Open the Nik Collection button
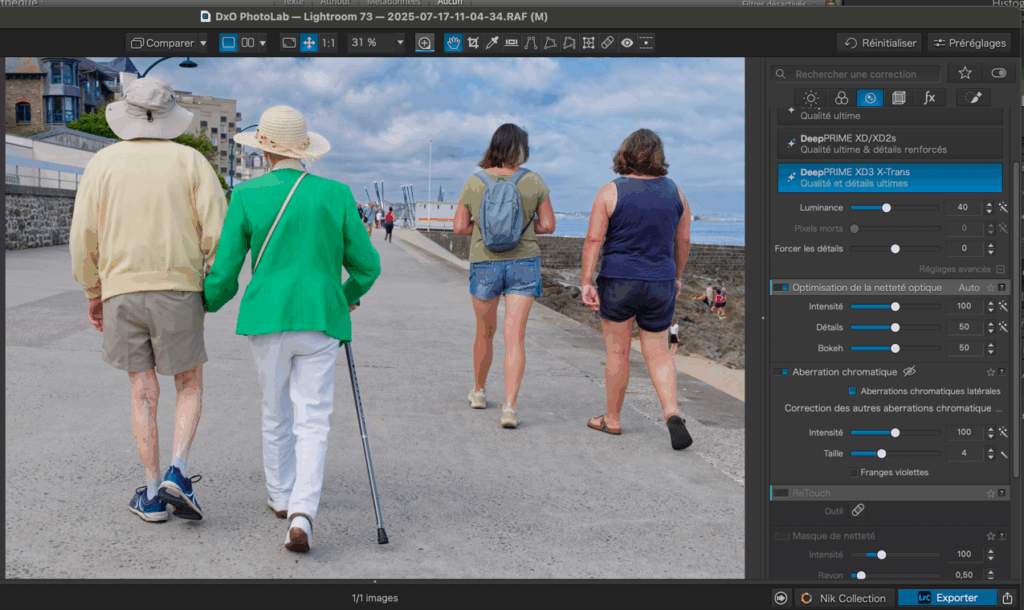The width and height of the screenshot is (1024, 610). click(x=843, y=598)
